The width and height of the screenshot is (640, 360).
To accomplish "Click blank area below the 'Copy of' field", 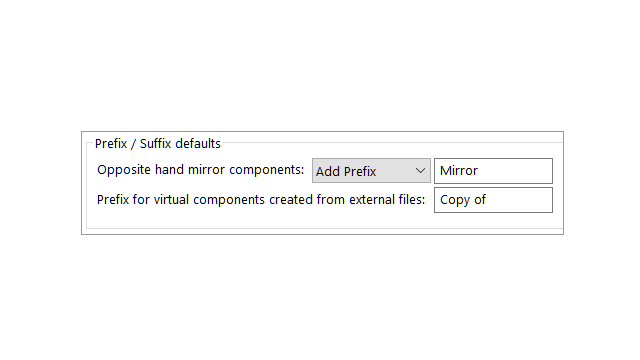I will coord(493,221).
